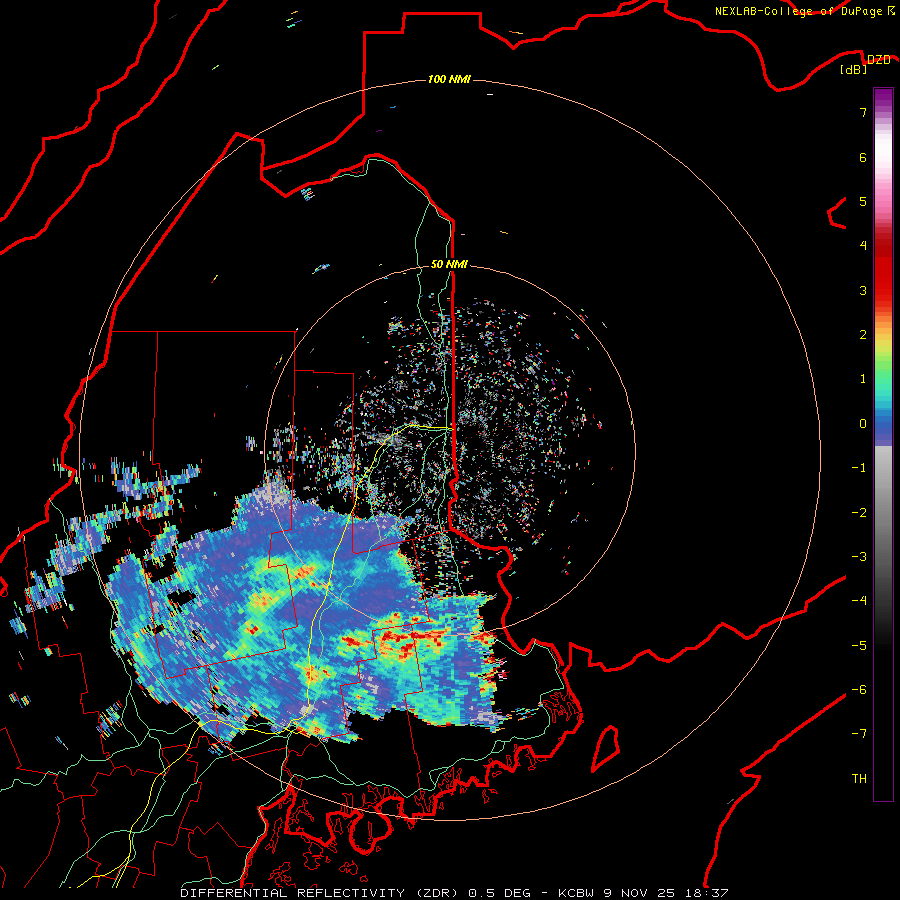Click the 6 tick label on color scale
The height and width of the screenshot is (900, 900).
tap(863, 157)
